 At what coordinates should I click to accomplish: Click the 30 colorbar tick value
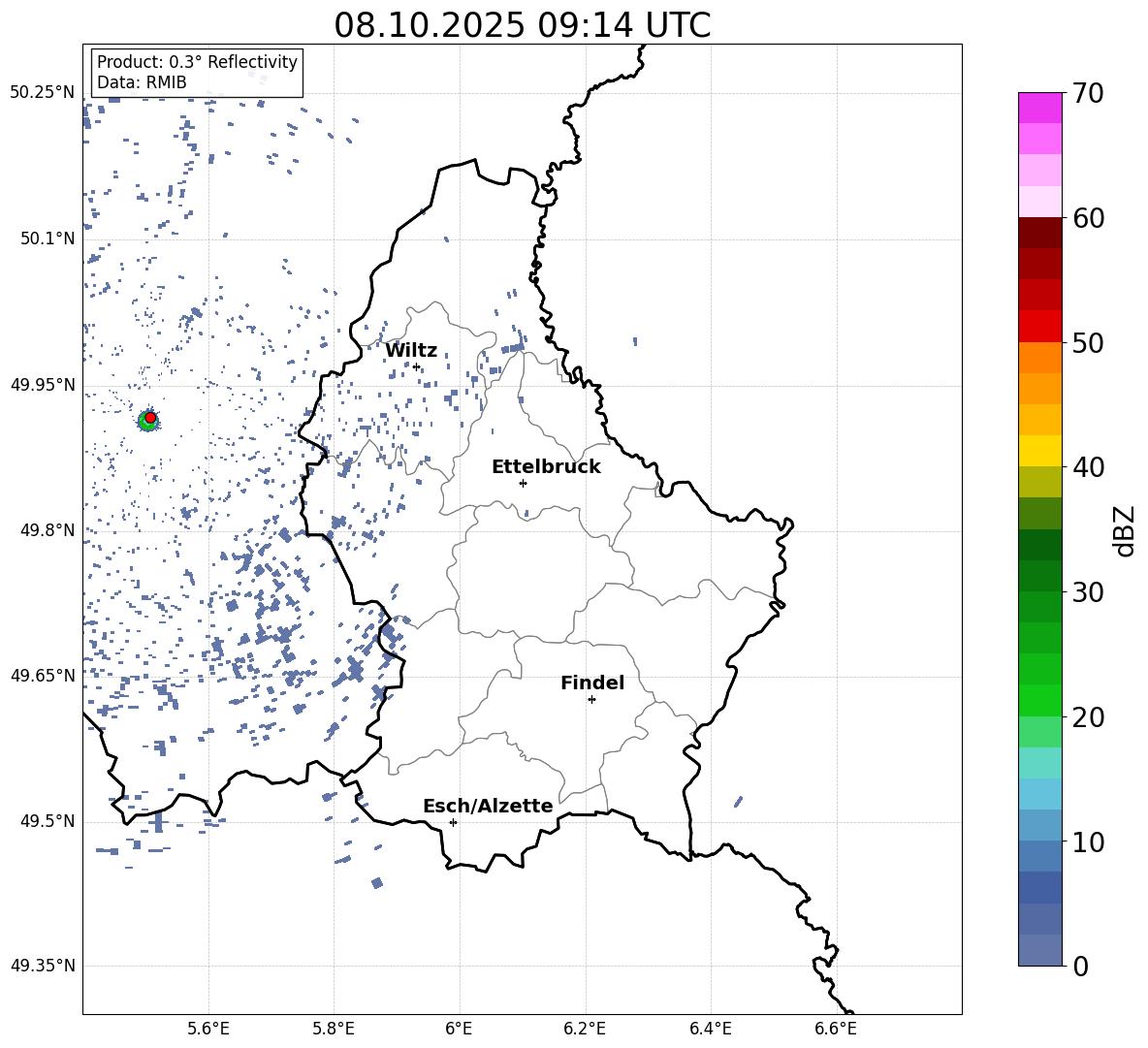tap(1088, 592)
